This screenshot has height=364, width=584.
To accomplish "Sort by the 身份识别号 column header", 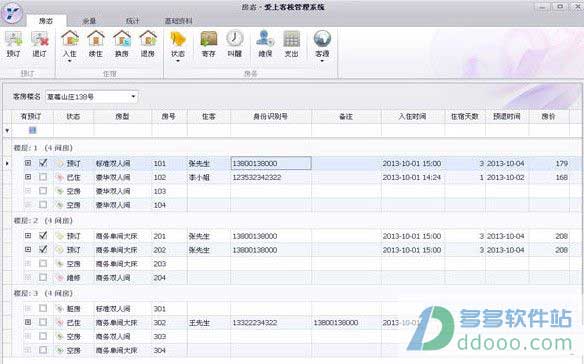I will click(x=271, y=117).
